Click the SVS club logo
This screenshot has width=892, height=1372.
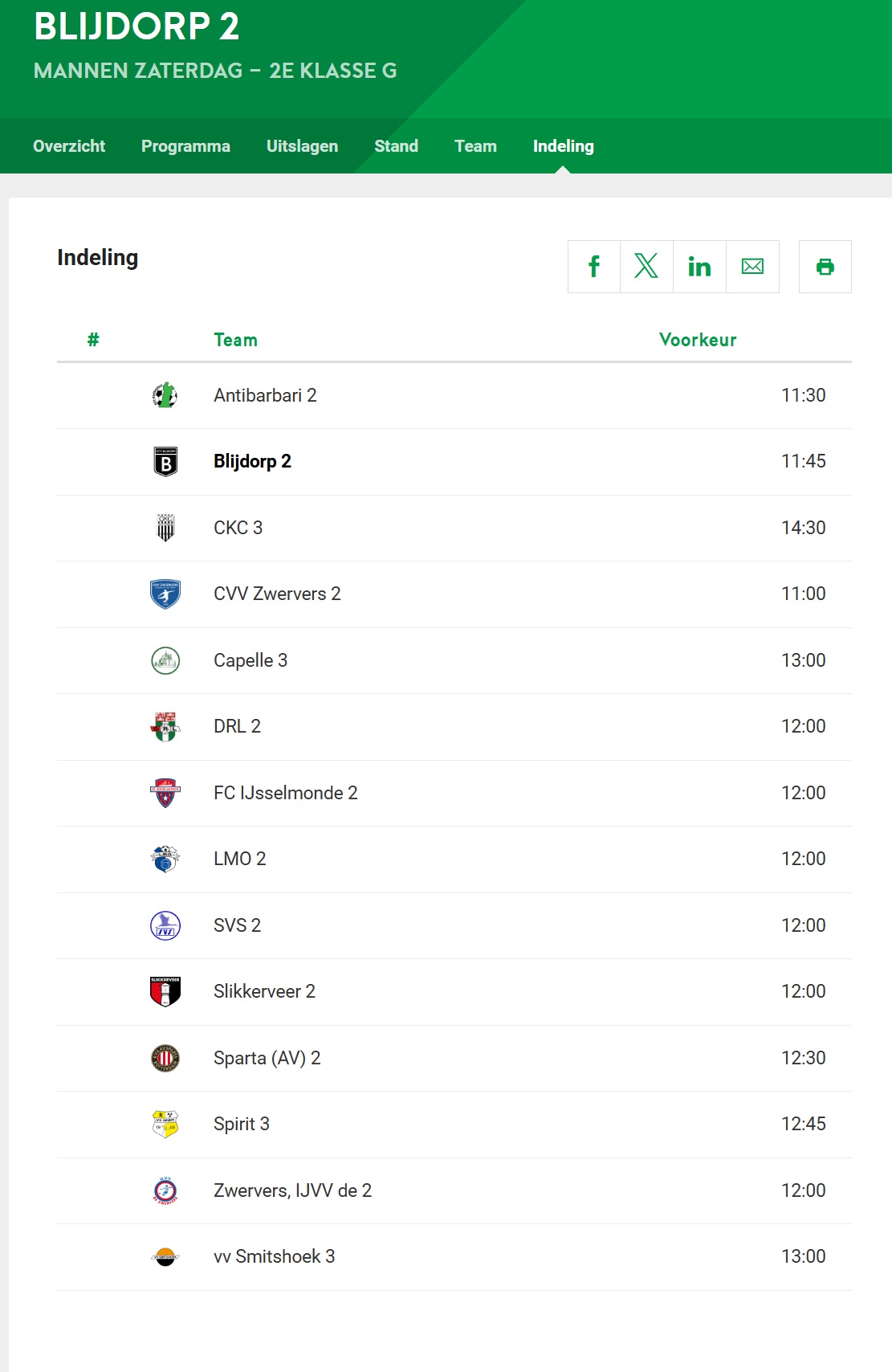165,925
